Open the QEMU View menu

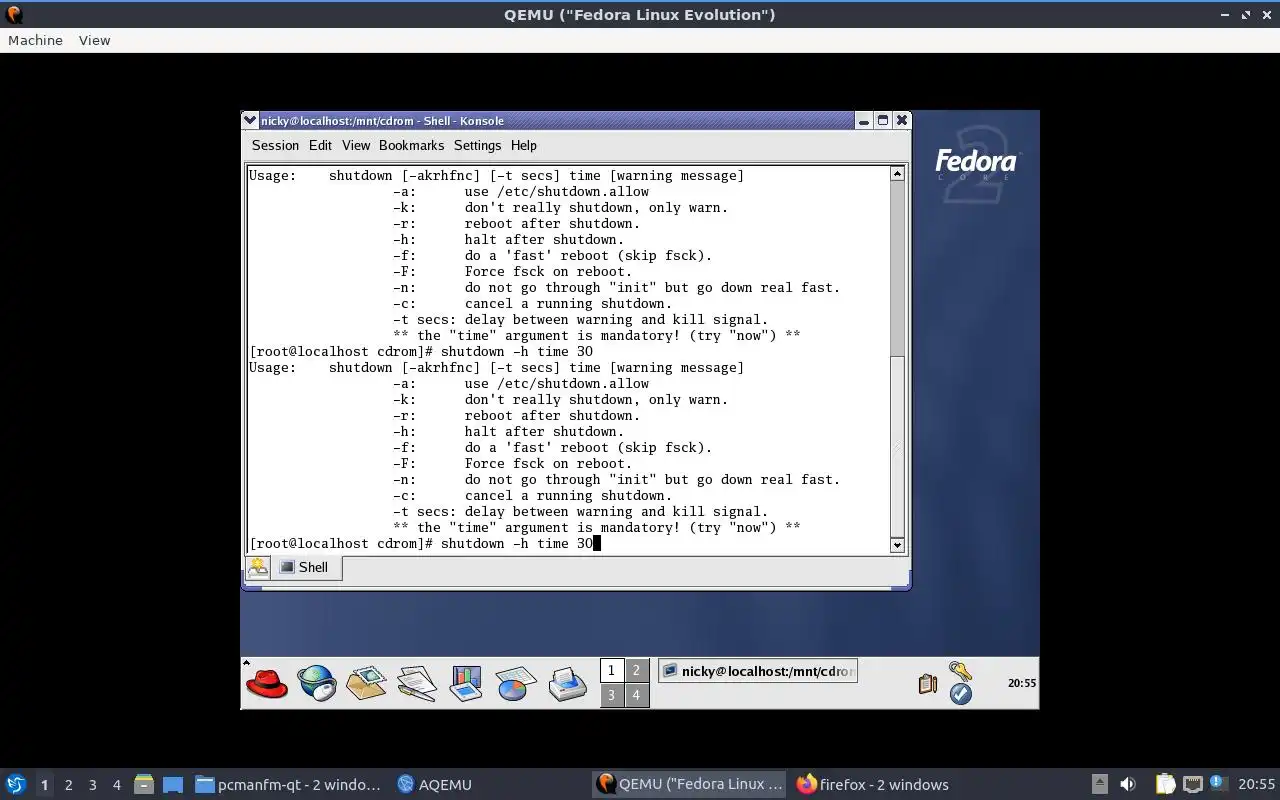(94, 40)
